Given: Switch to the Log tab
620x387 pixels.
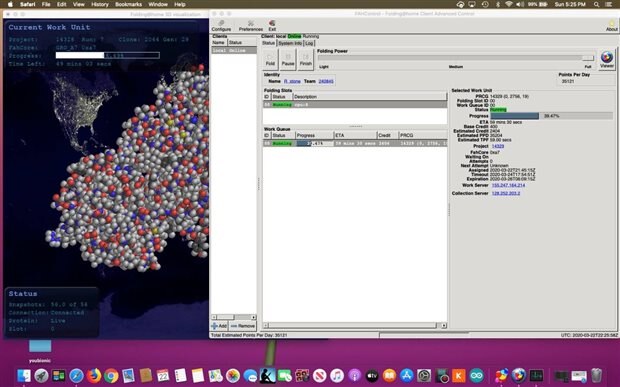Looking at the screenshot, I should pyautogui.click(x=309, y=43).
